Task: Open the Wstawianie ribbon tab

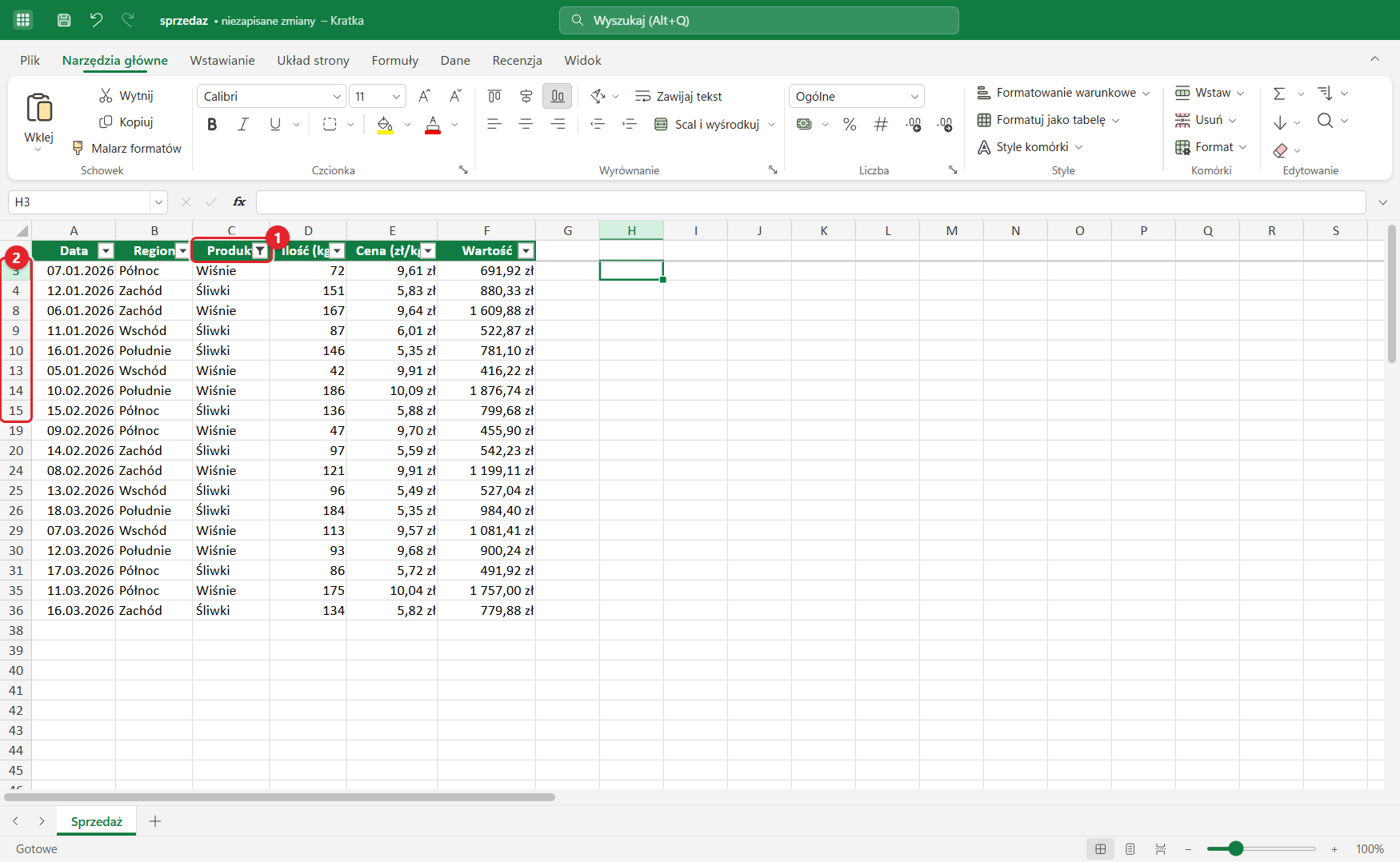Action: tap(222, 60)
